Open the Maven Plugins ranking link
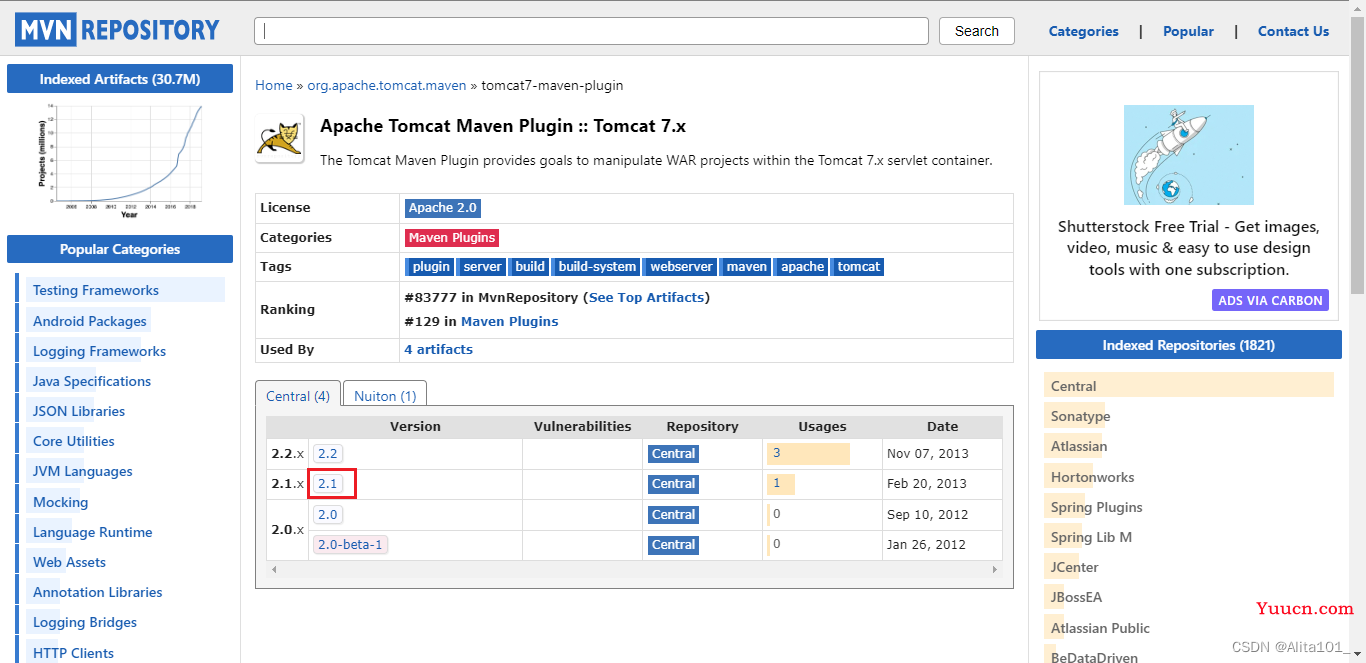The height and width of the screenshot is (663, 1366). click(510, 321)
